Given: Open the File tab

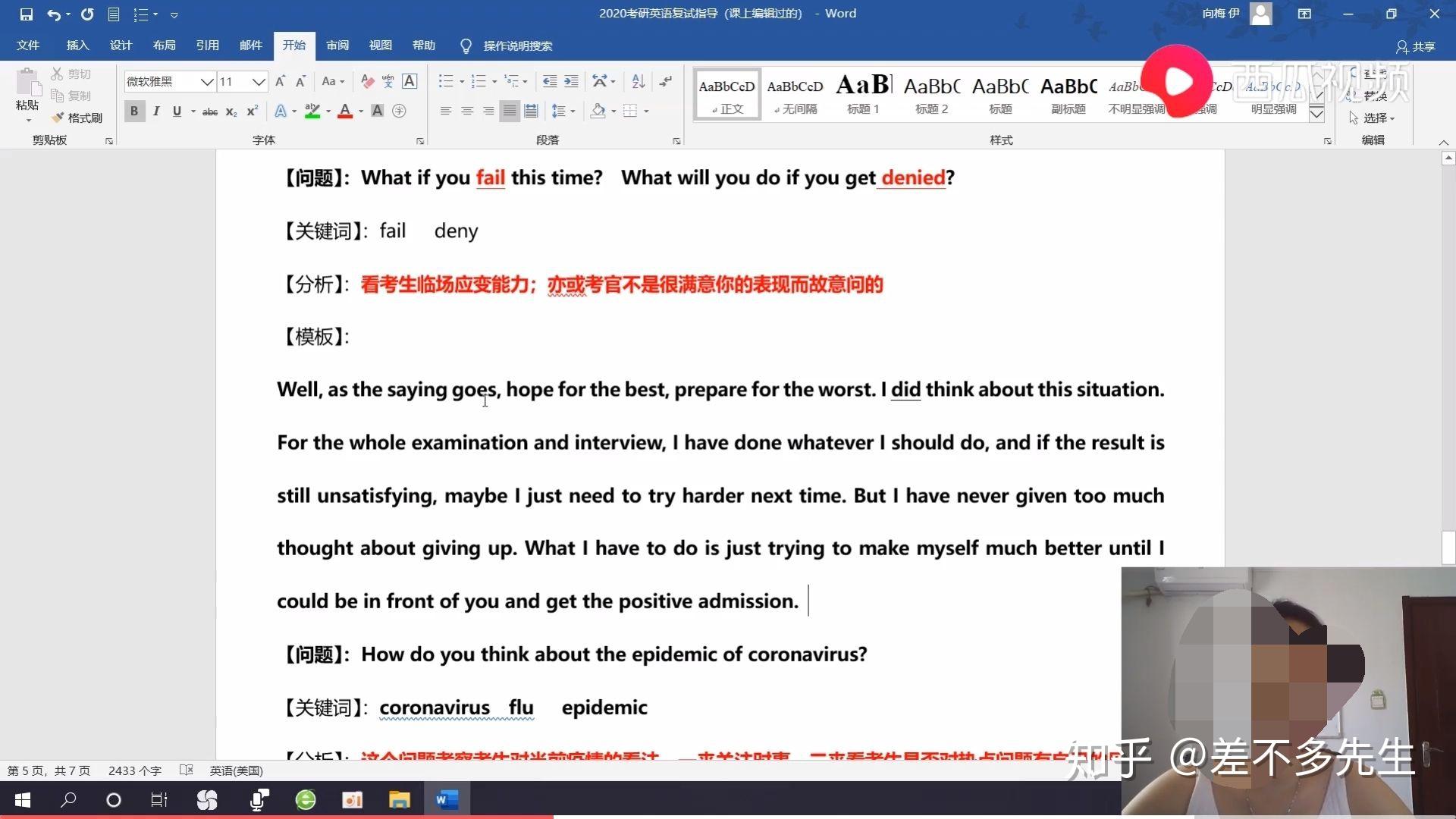Looking at the screenshot, I should pyautogui.click(x=28, y=45).
